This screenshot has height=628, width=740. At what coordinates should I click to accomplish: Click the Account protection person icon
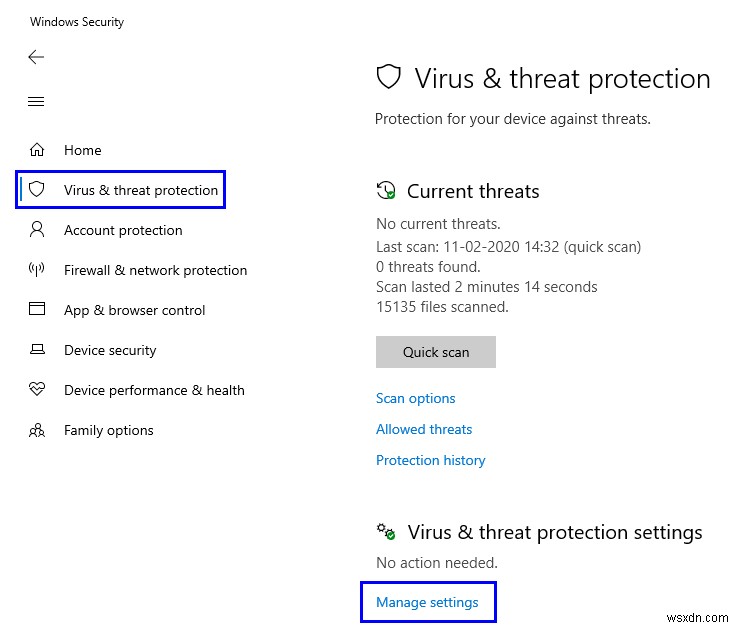(x=37, y=230)
